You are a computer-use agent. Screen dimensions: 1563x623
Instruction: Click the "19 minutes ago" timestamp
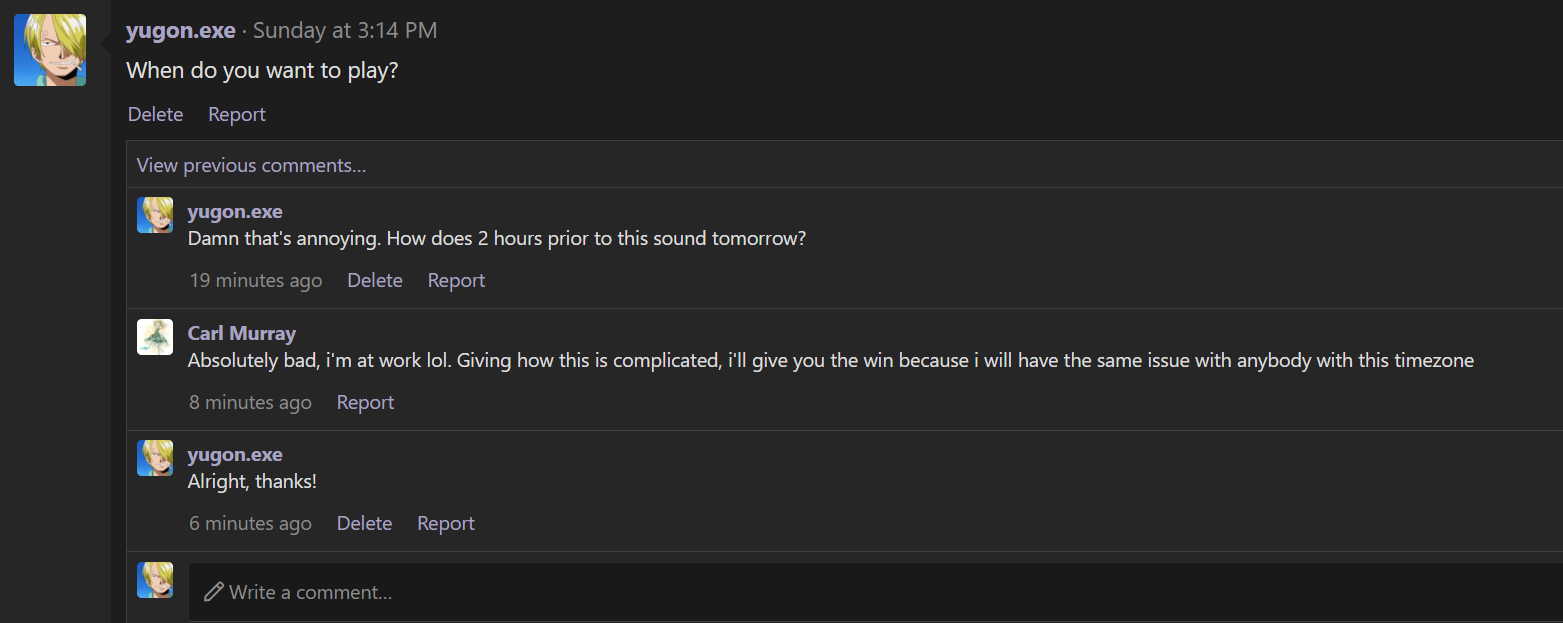point(255,280)
